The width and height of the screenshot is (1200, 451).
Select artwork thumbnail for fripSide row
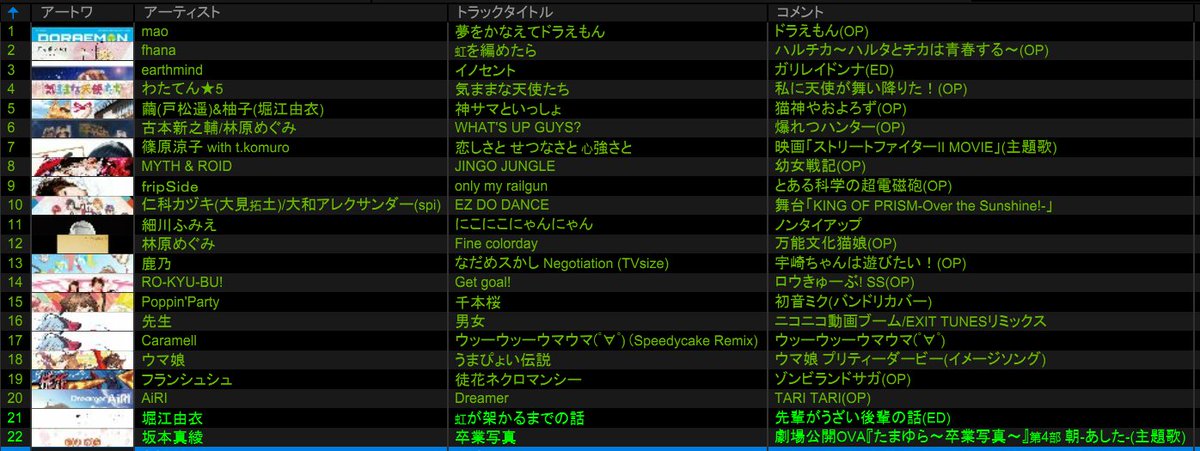click(84, 187)
